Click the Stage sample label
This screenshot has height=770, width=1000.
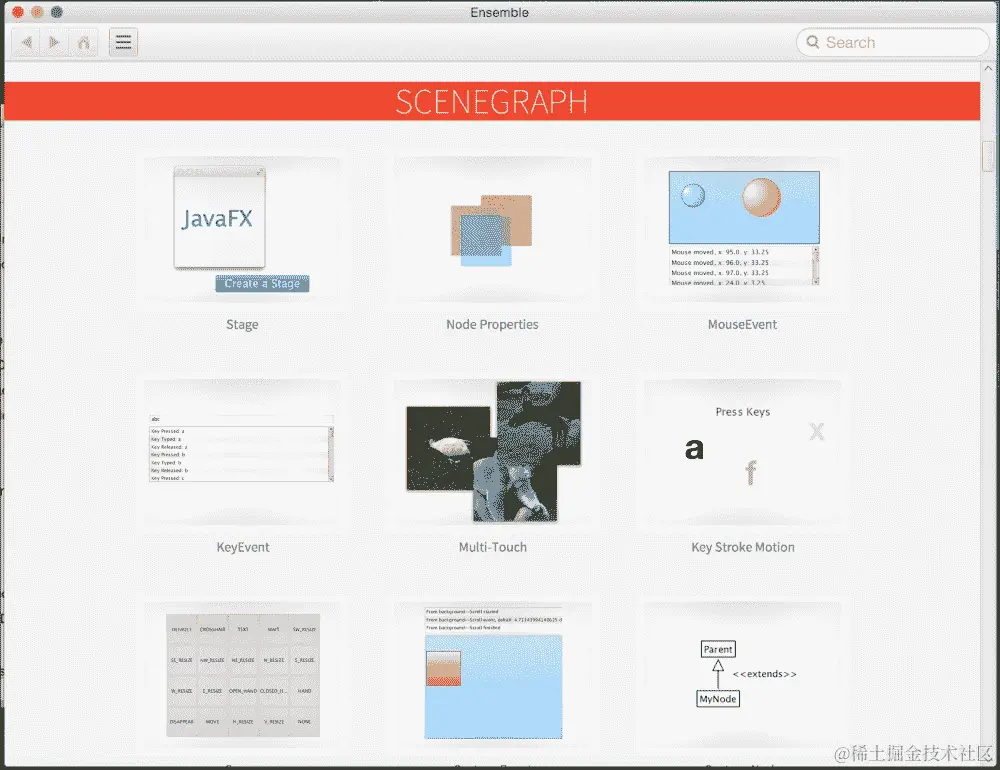tap(242, 324)
